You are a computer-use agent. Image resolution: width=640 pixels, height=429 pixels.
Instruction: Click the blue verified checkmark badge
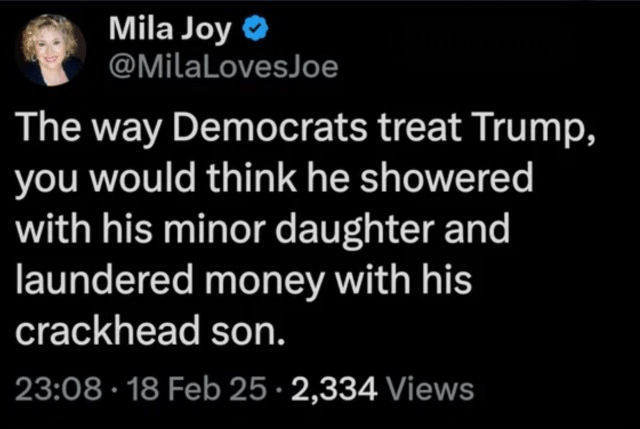click(257, 32)
